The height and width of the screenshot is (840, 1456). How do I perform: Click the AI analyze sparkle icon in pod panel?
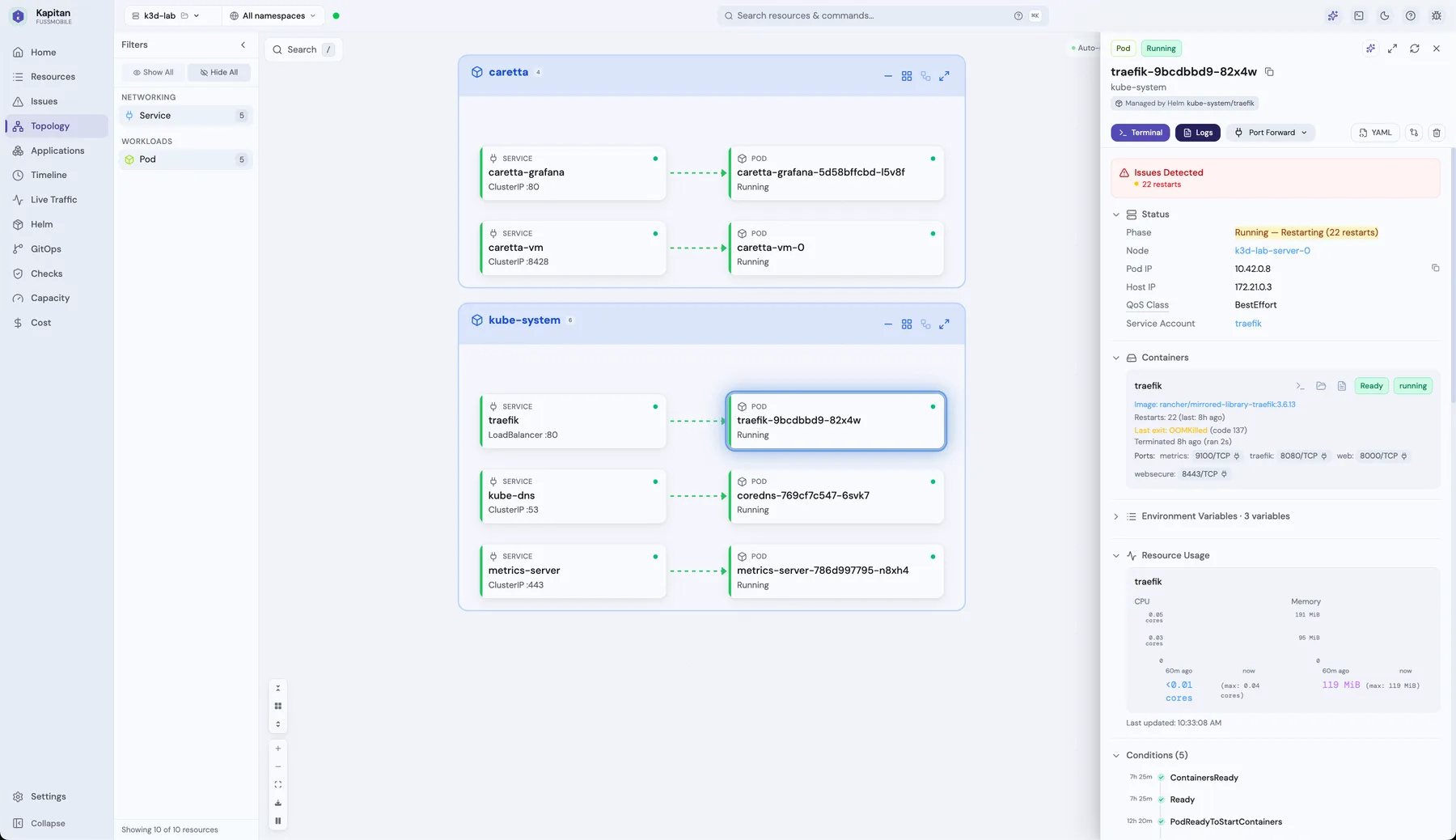pyautogui.click(x=1370, y=49)
